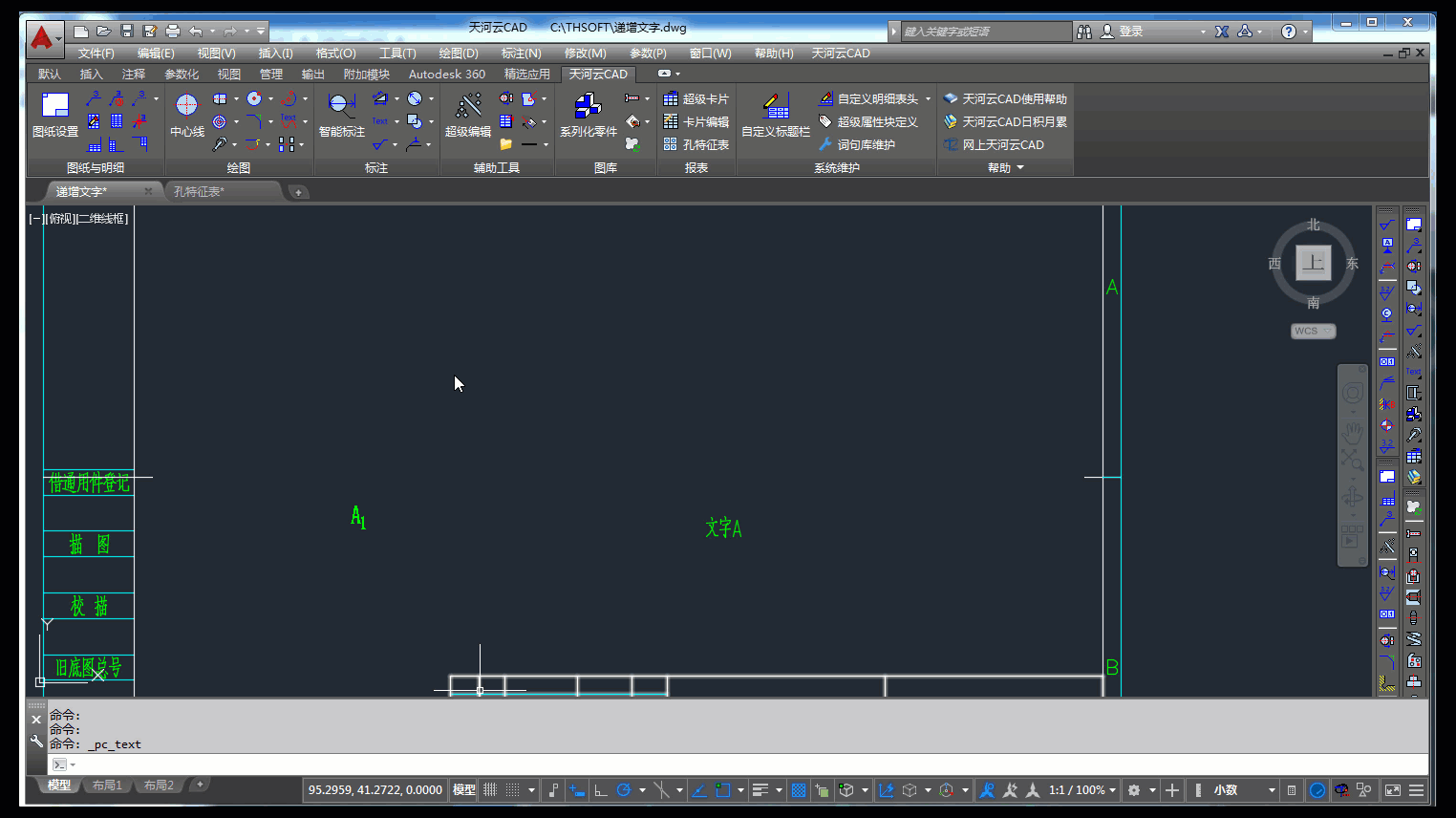Open command line wrench settings icon
This screenshot has height=818, width=1456.
(x=36, y=741)
